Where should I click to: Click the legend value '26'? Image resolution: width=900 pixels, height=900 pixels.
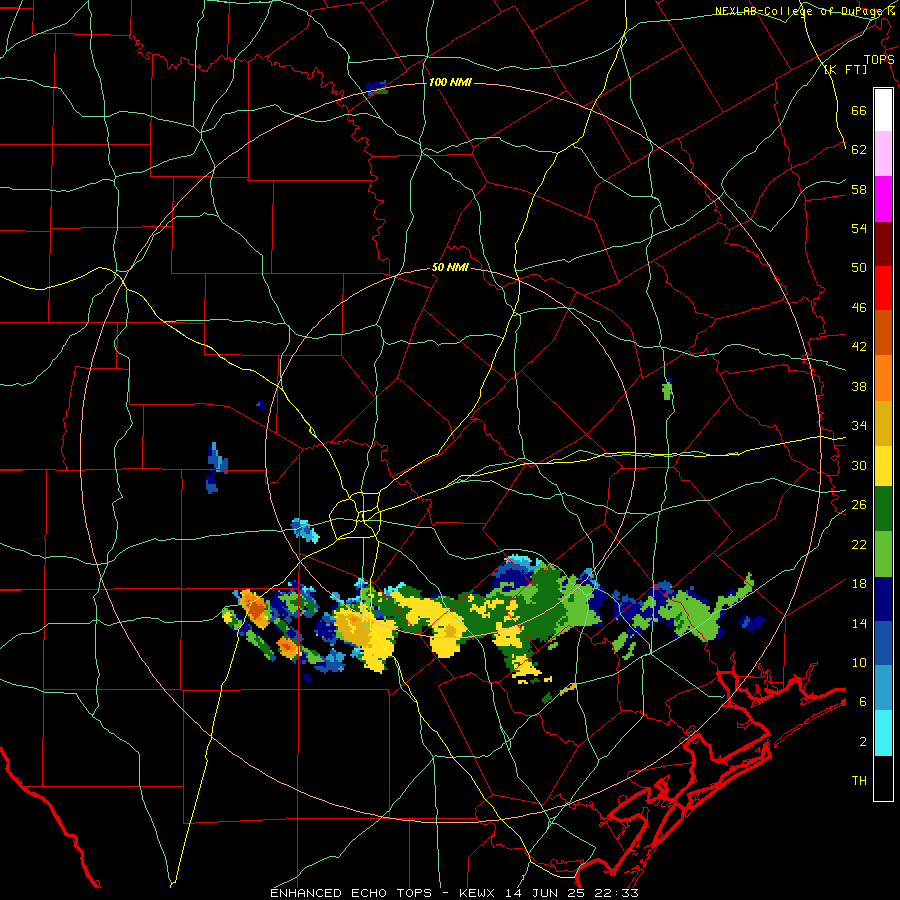pos(859,505)
